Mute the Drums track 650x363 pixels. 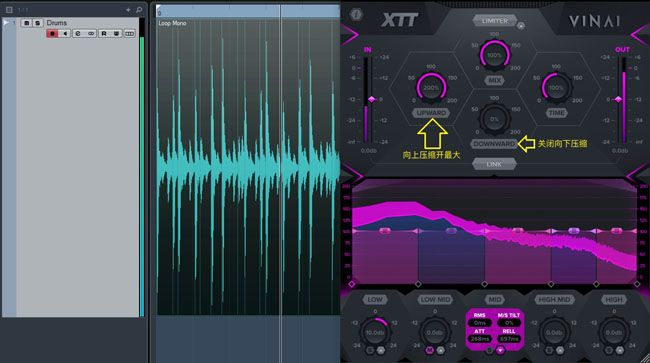pyautogui.click(x=27, y=23)
